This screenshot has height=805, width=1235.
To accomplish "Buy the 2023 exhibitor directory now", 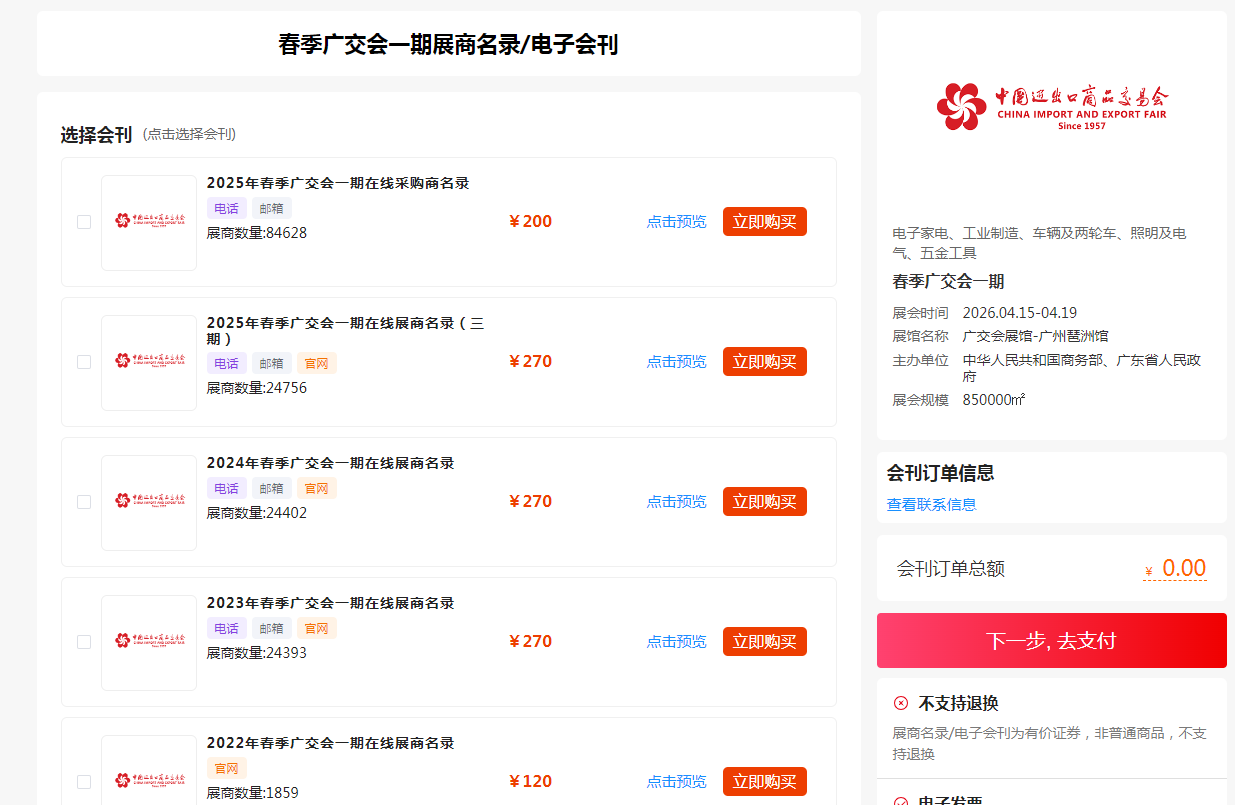I will (x=764, y=642).
